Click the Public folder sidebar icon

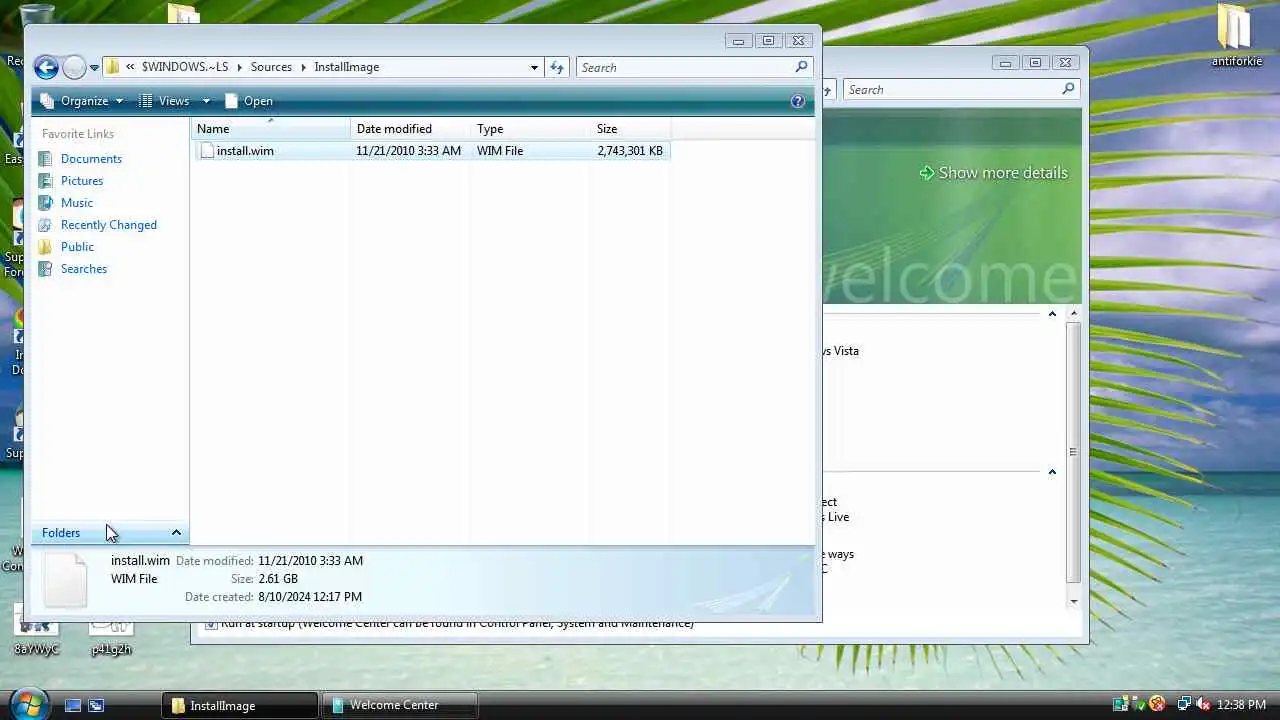[45, 247]
